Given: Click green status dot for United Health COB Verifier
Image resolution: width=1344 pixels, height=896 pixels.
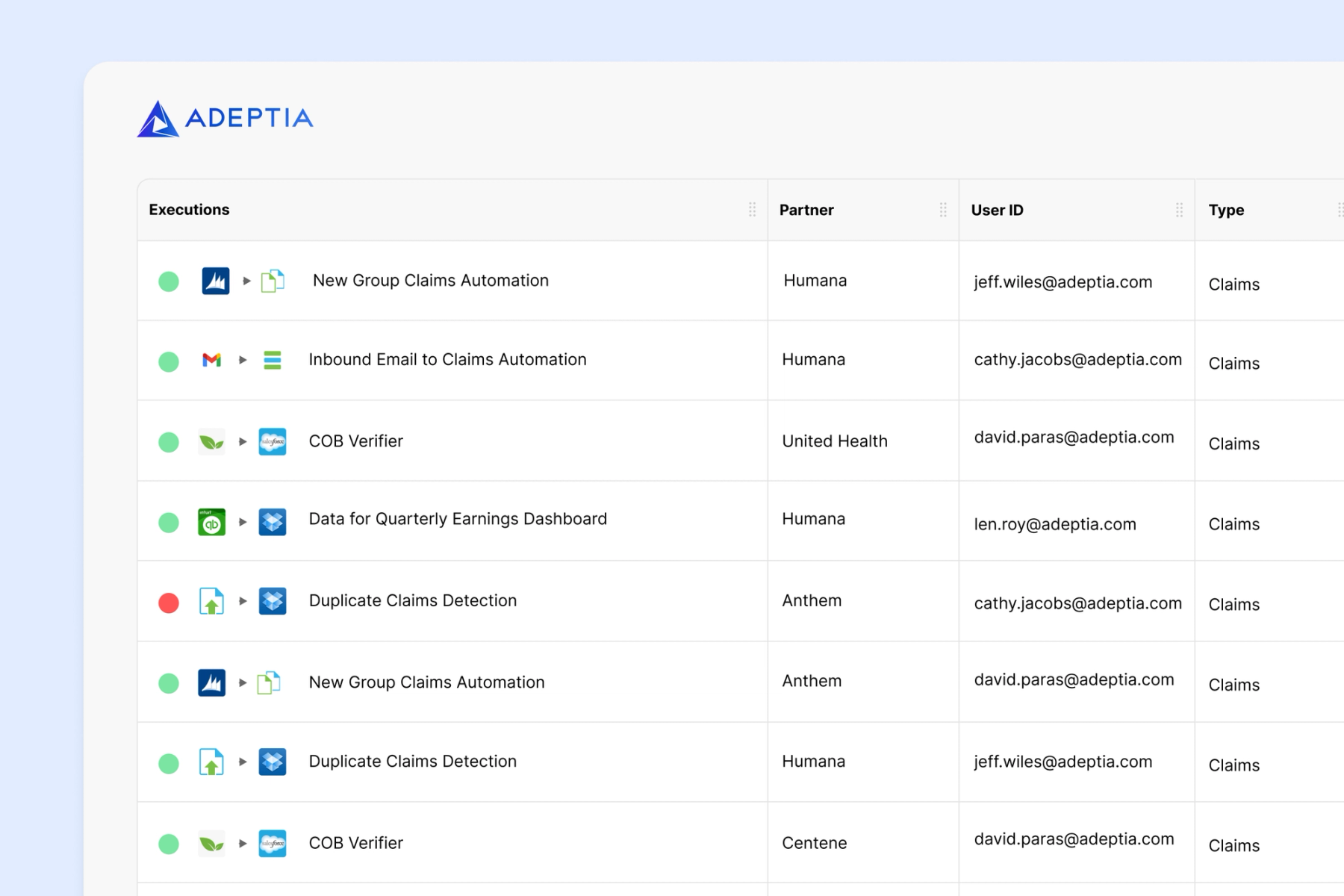Looking at the screenshot, I should click(169, 442).
